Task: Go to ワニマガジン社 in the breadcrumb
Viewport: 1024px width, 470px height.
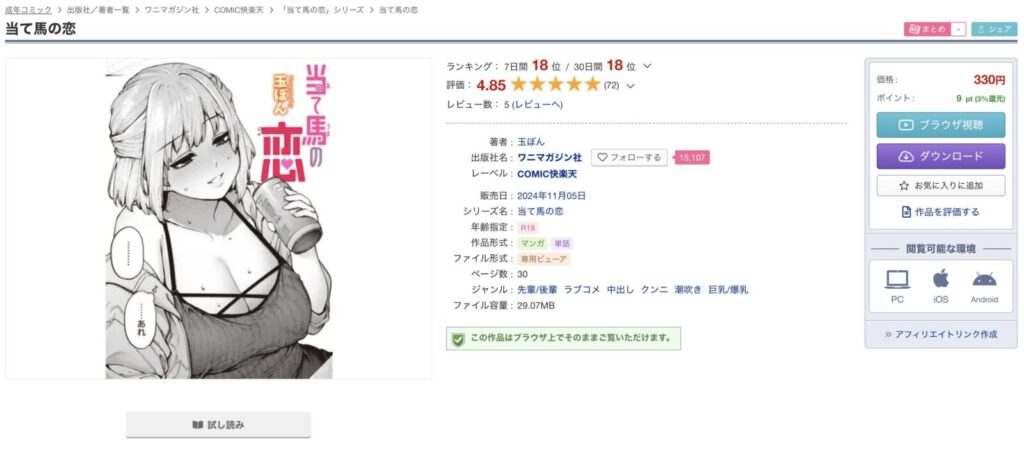Action: (x=172, y=10)
